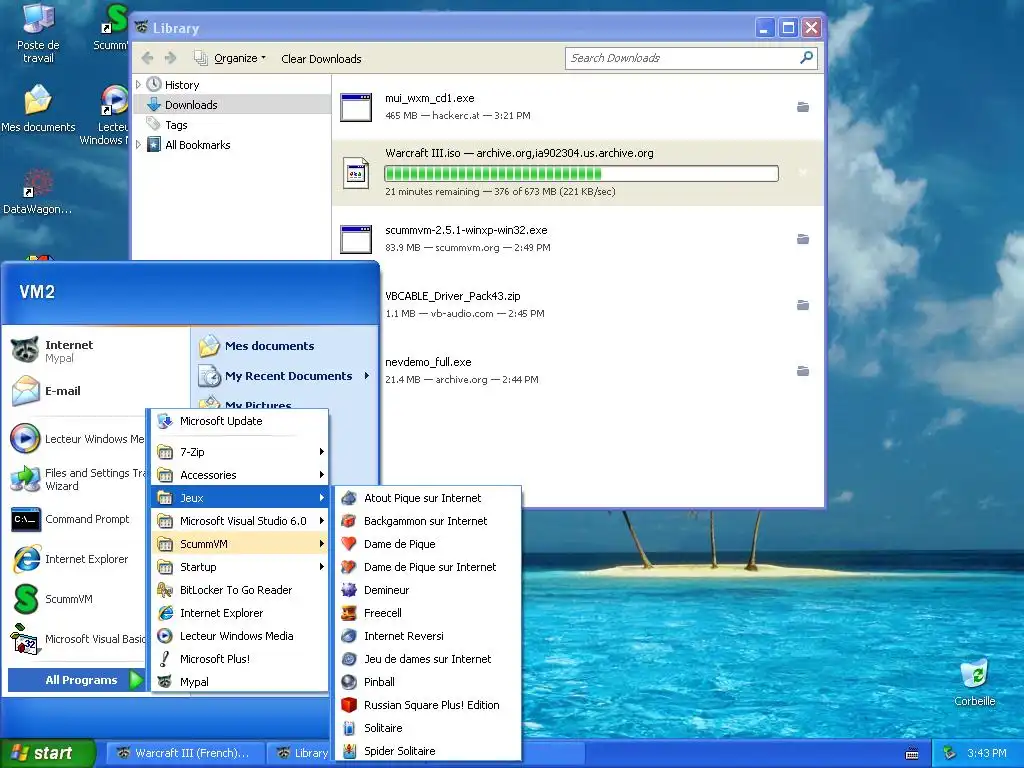The width and height of the screenshot is (1024, 768).
Task: Start Internet Reversi
Action: coord(428,636)
